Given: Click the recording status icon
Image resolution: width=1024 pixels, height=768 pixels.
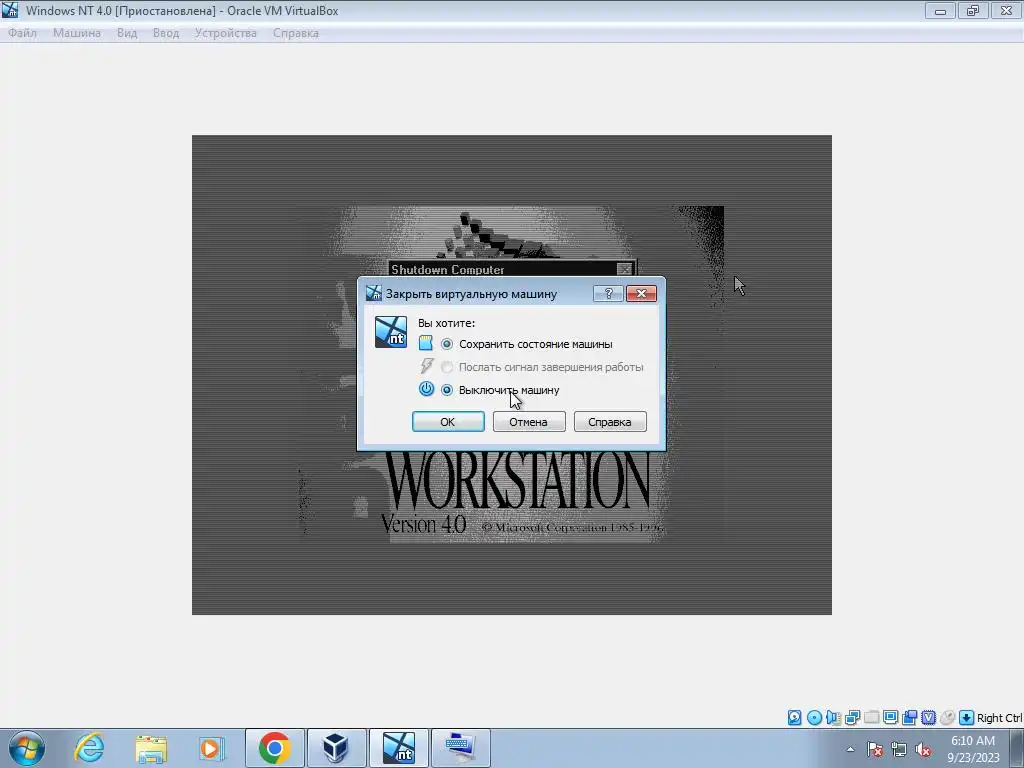Looking at the screenshot, I should (x=909, y=718).
